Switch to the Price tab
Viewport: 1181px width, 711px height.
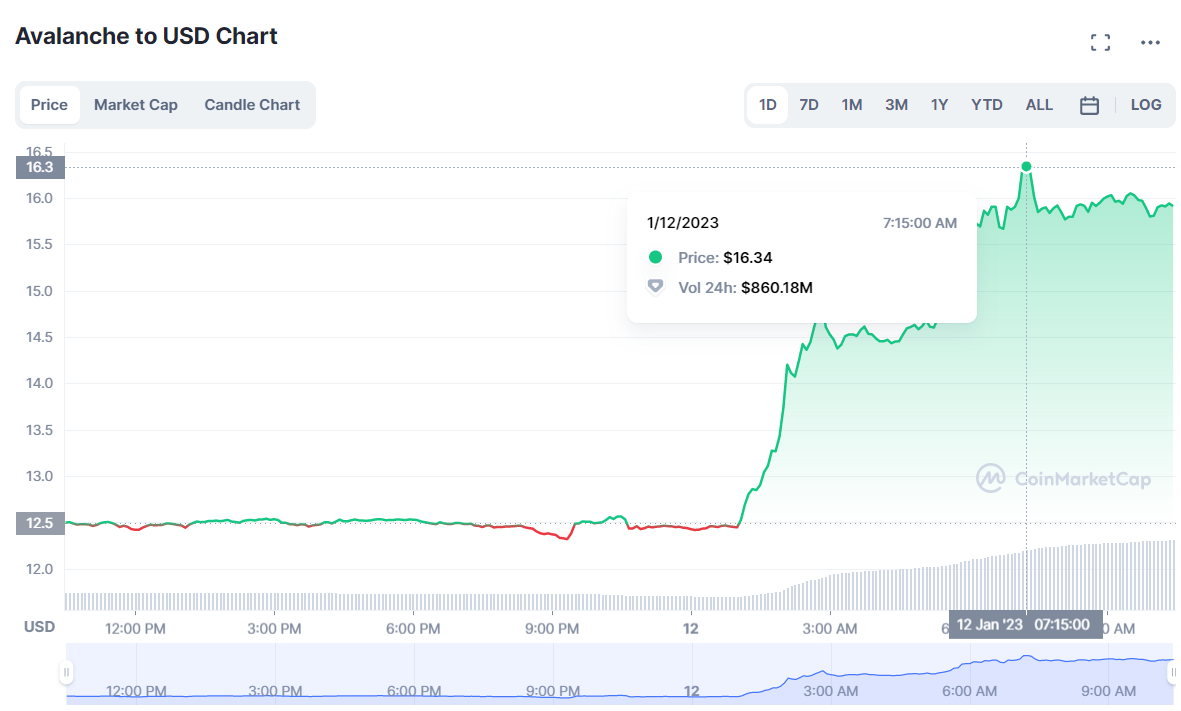tap(49, 105)
